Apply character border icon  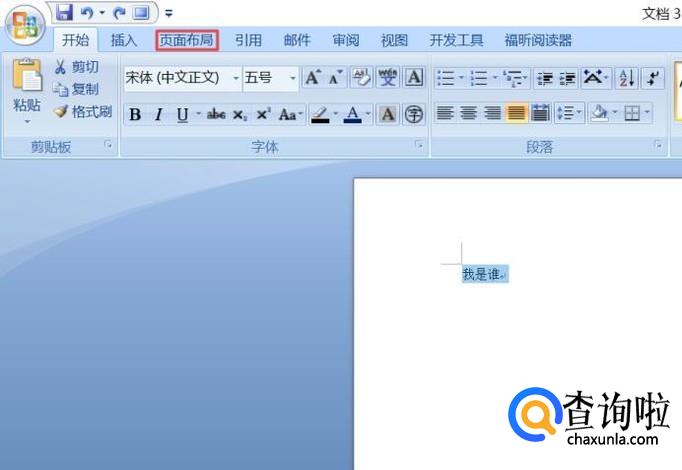[414, 77]
